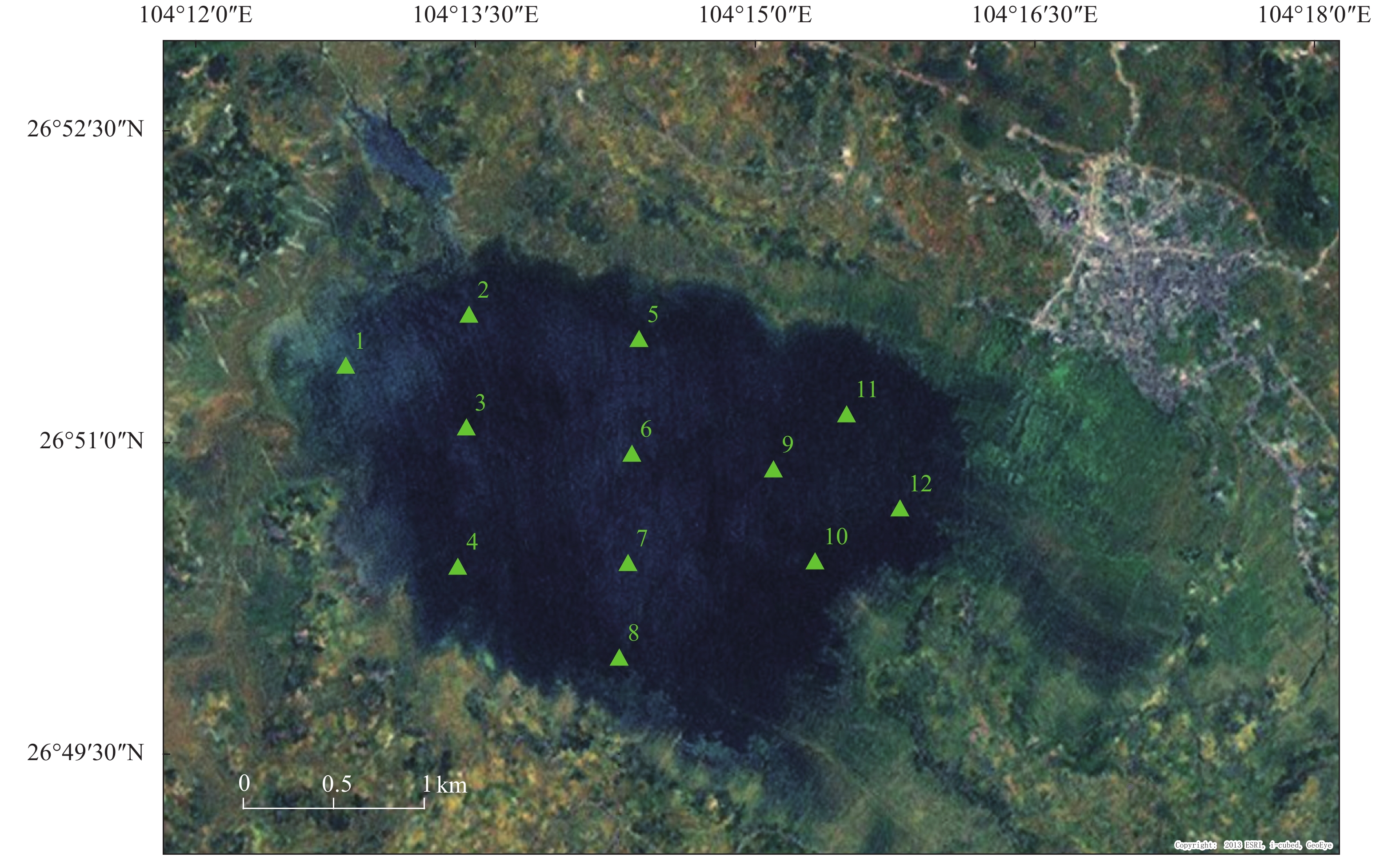
Task: Click the 26°49′30″N latitude label
Action: coord(85,753)
